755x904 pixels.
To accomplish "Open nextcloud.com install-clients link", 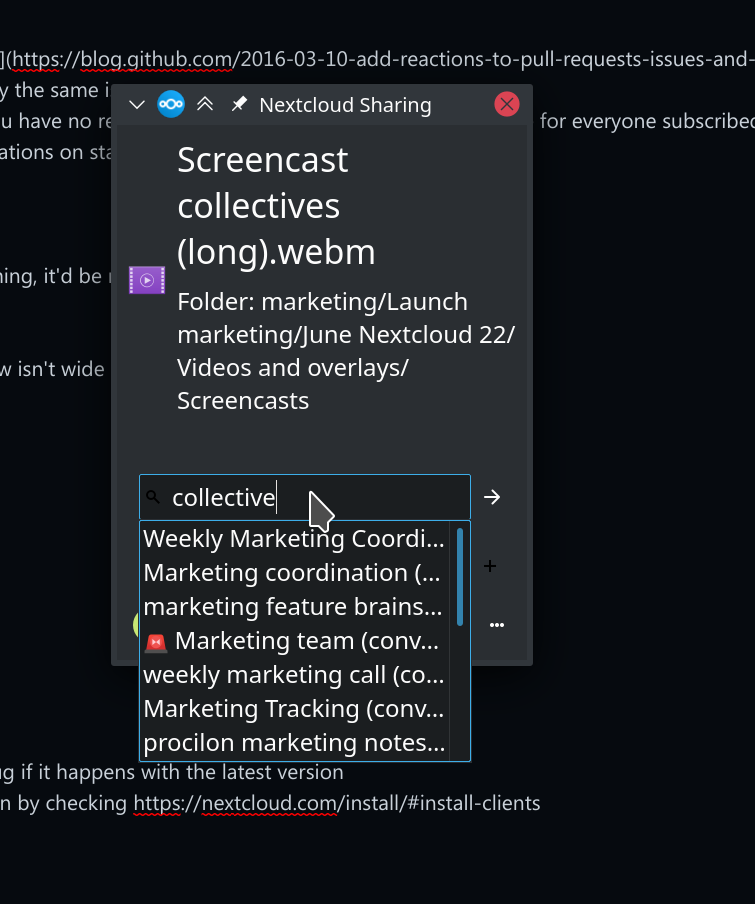I will [337, 803].
